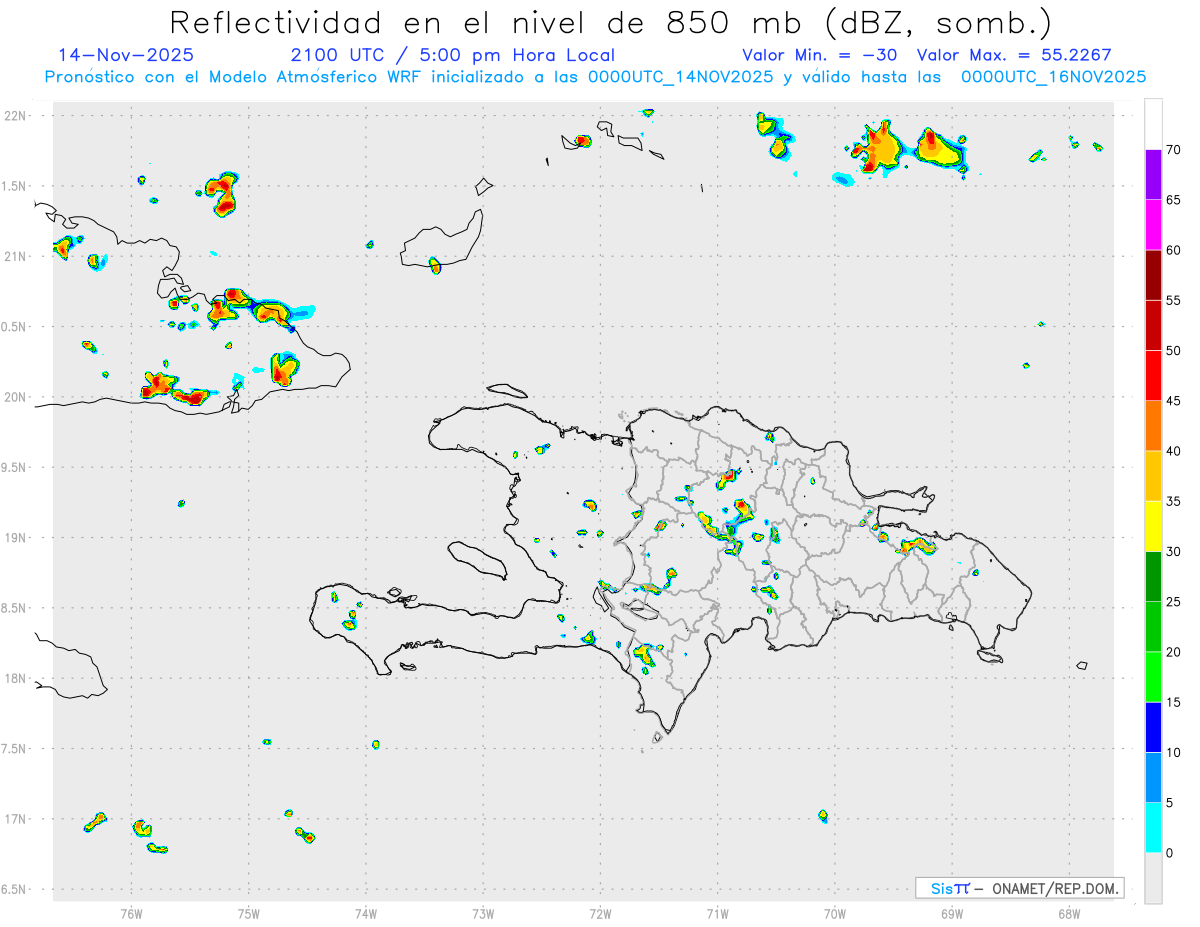The width and height of the screenshot is (1200, 927).
Task: Click the '65' colorbar tick value
Action: coord(1174,200)
